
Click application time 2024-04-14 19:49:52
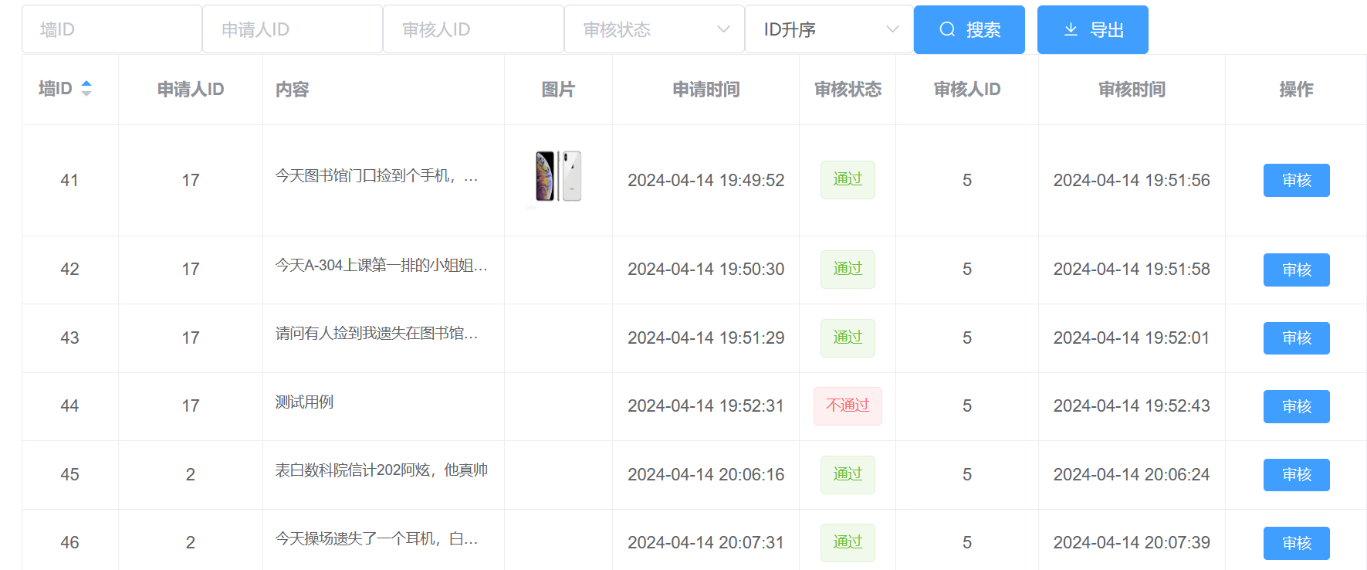tap(706, 181)
